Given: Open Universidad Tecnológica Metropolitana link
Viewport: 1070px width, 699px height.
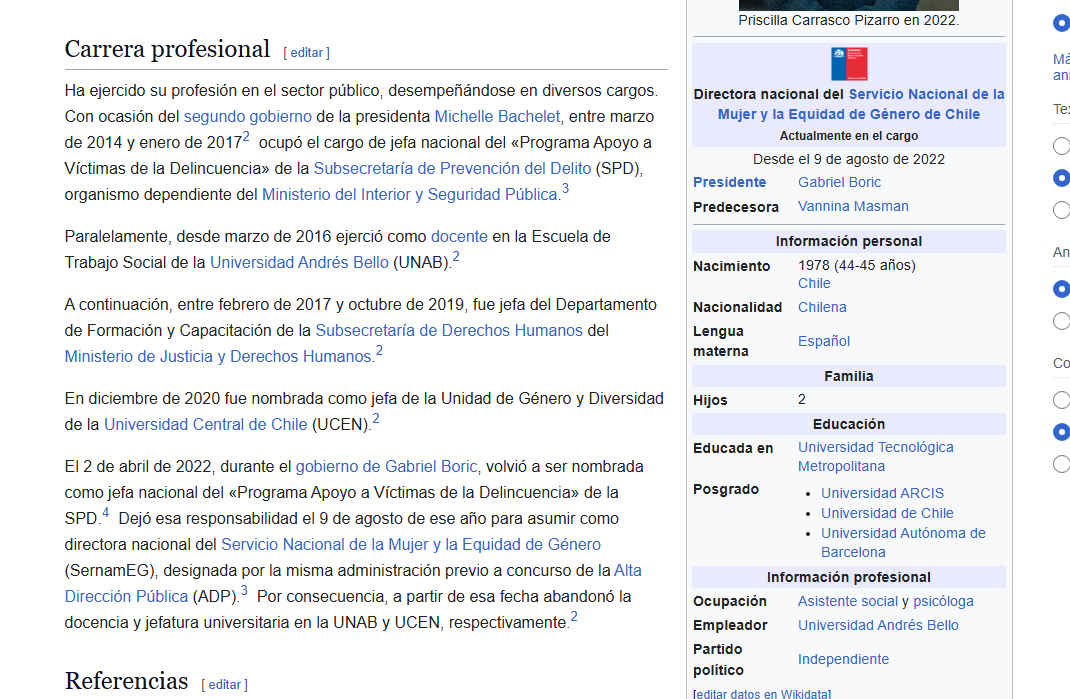Looking at the screenshot, I should pos(876,457).
